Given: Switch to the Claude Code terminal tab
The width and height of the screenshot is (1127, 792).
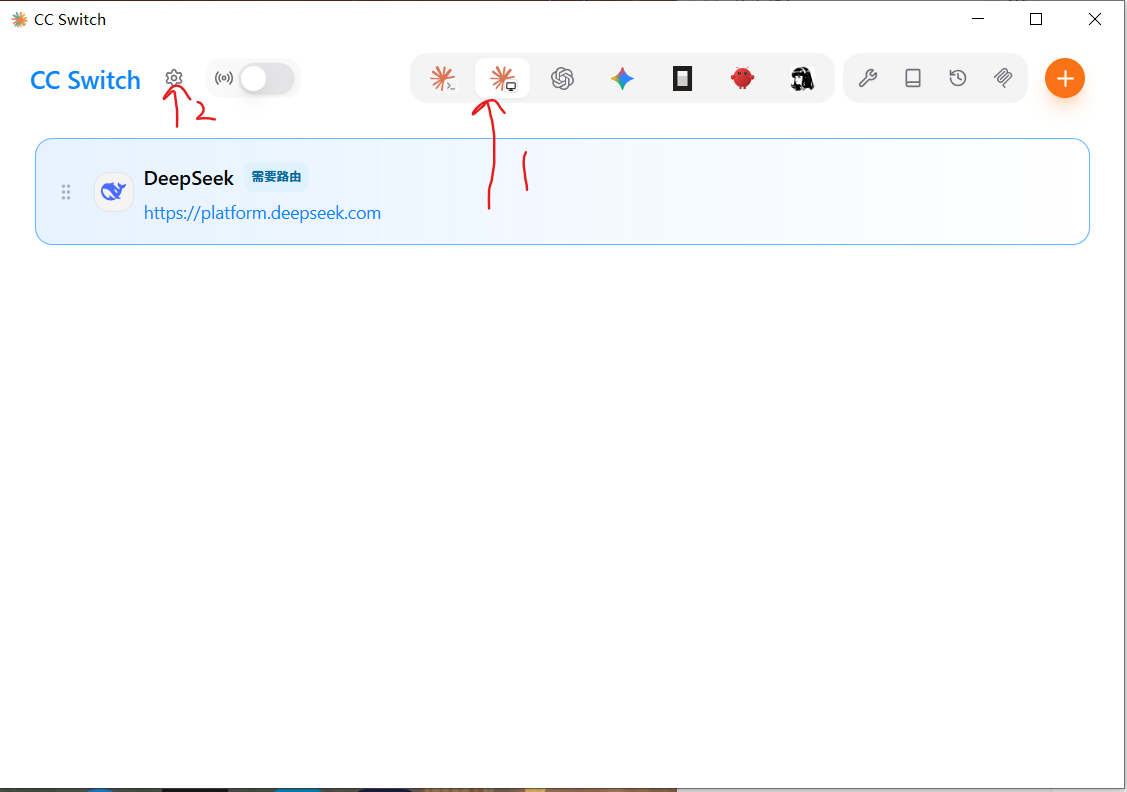Looking at the screenshot, I should click(443, 78).
